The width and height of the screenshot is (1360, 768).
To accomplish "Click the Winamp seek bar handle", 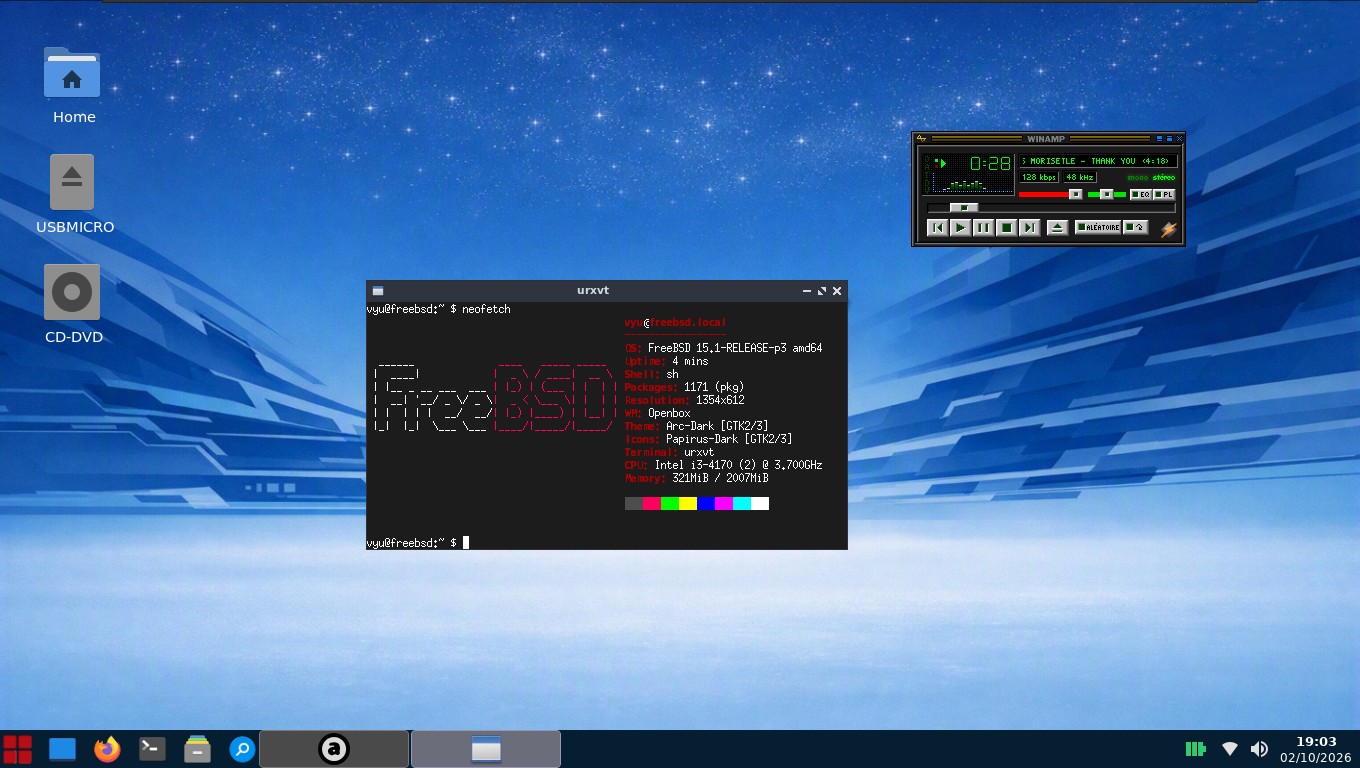I will tap(963, 207).
